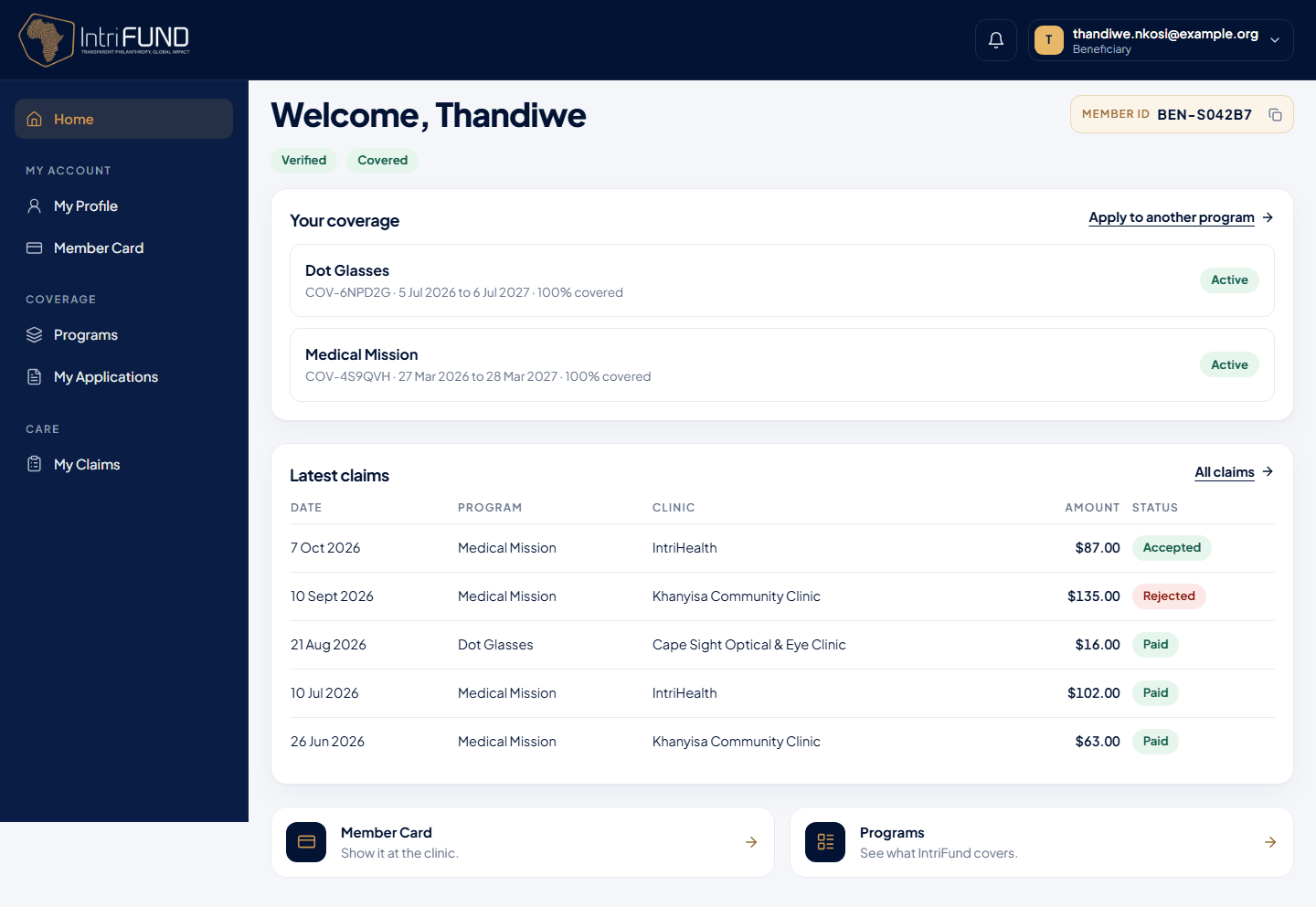Click Apply to another program link
1316x907 pixels.
[1171, 217]
